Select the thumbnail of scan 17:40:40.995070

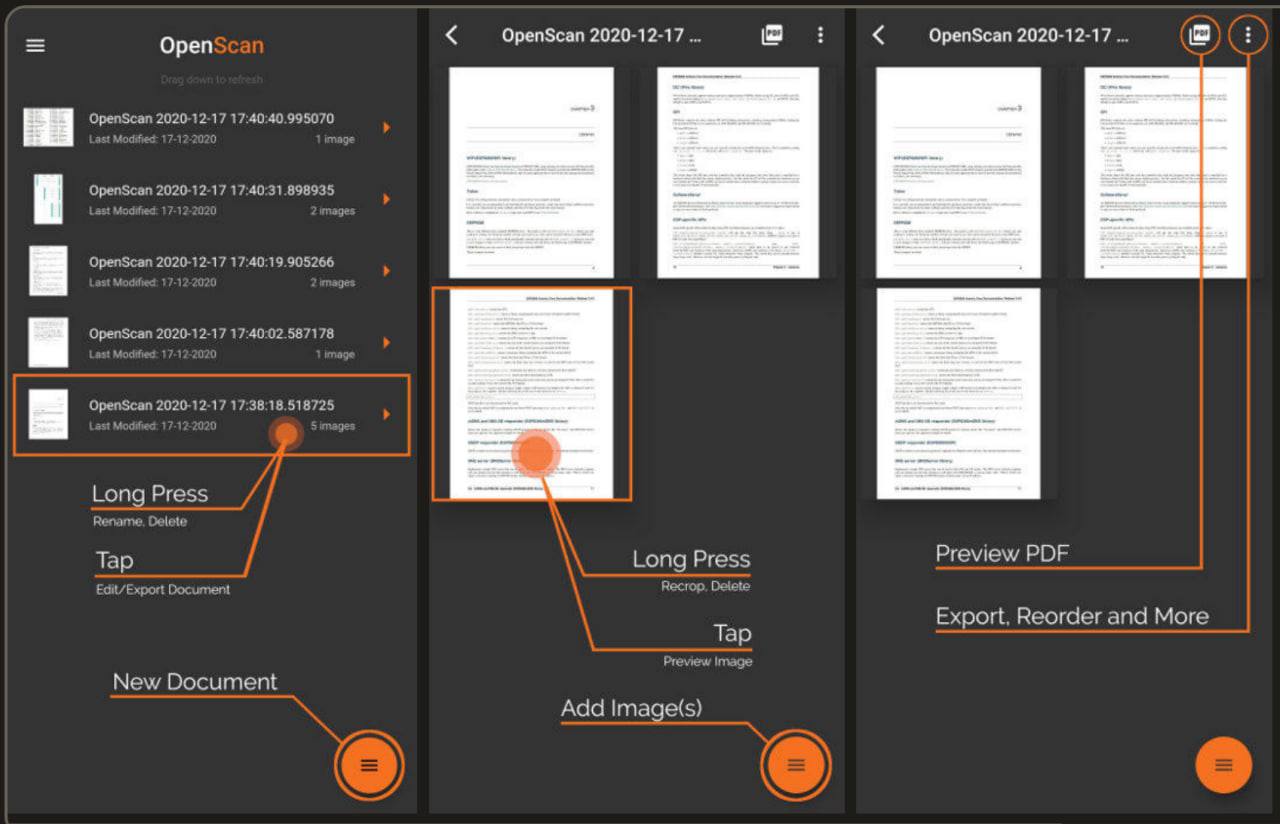pos(48,127)
